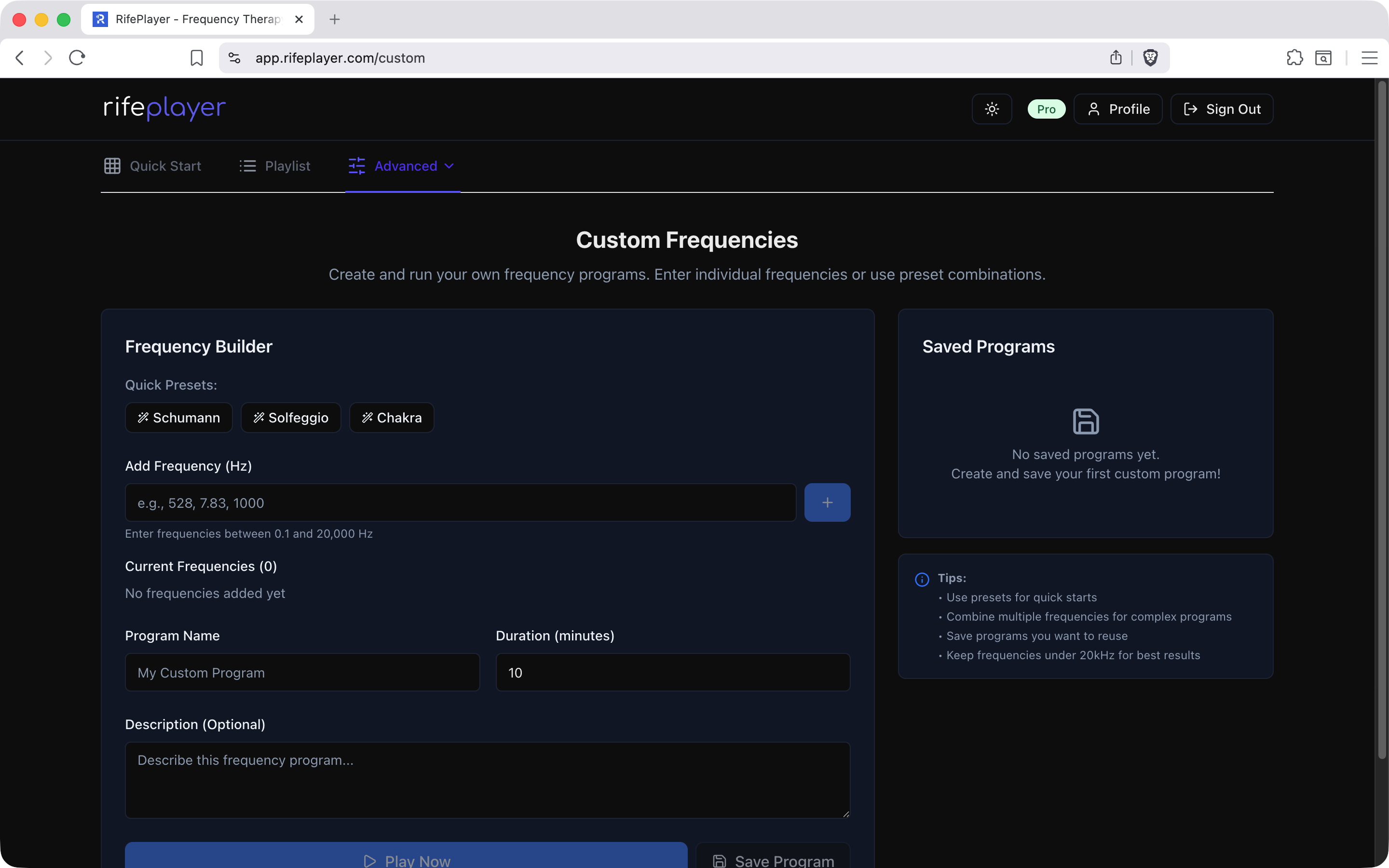The image size is (1389, 868).
Task: Click the "Saved Programs" heading
Action: (x=988, y=346)
